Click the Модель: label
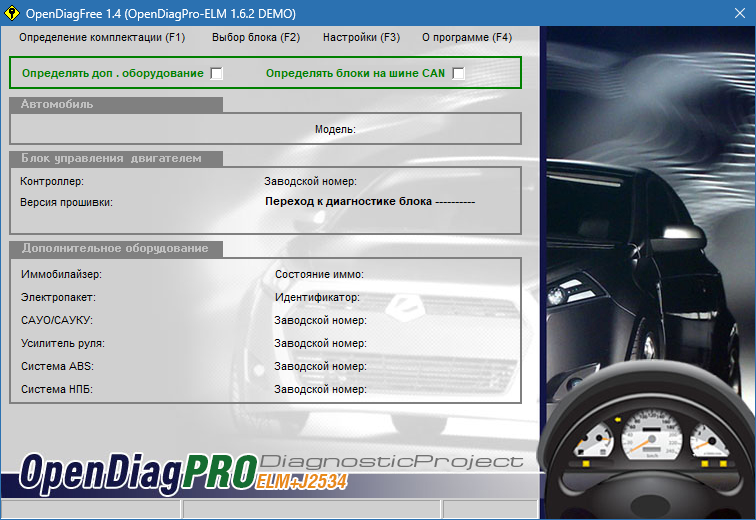The image size is (756, 520). point(335,129)
